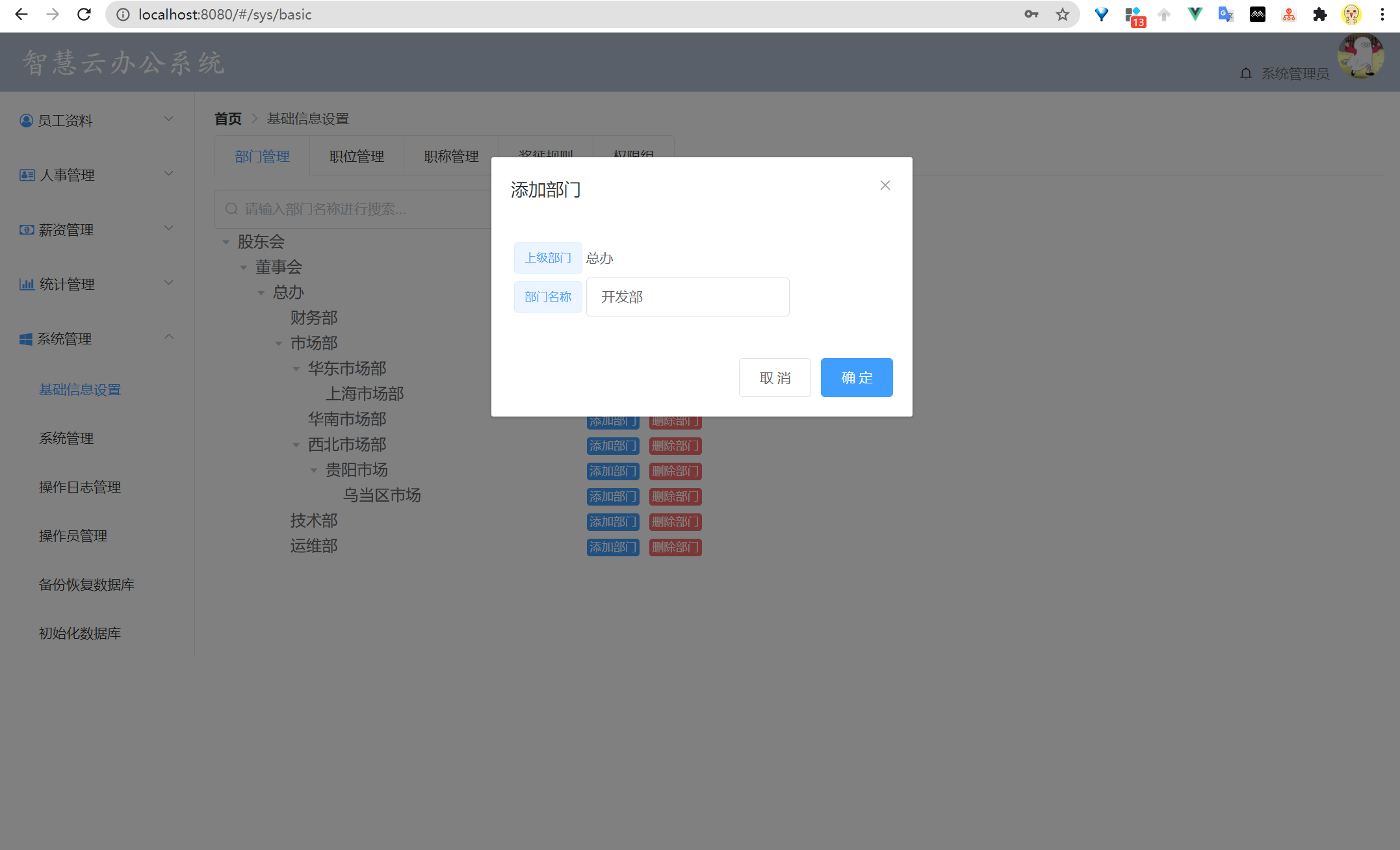Click the notification bell icon
Viewport: 1400px width, 850px height.
(1245, 73)
